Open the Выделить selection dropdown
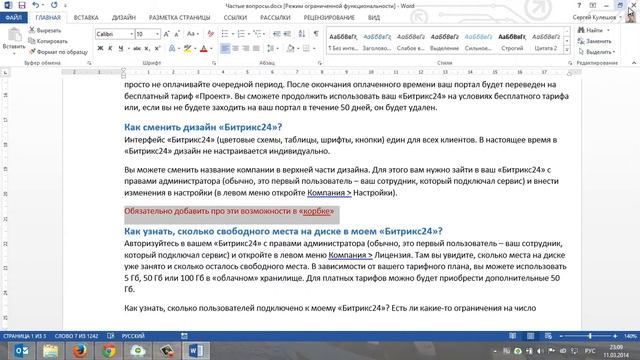 pos(597,52)
